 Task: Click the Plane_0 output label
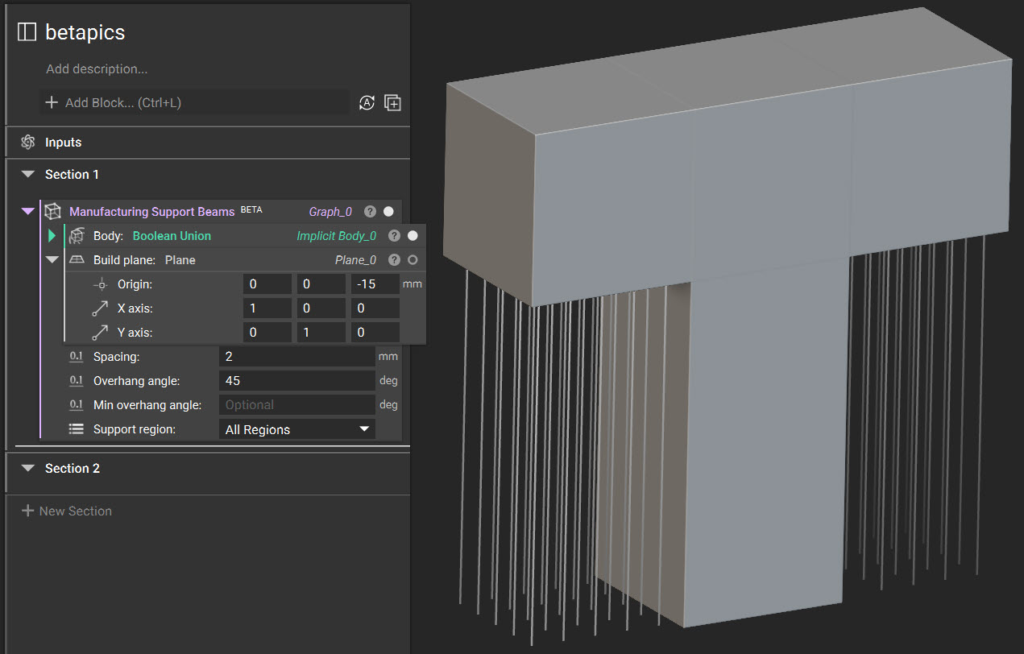pyautogui.click(x=355, y=260)
